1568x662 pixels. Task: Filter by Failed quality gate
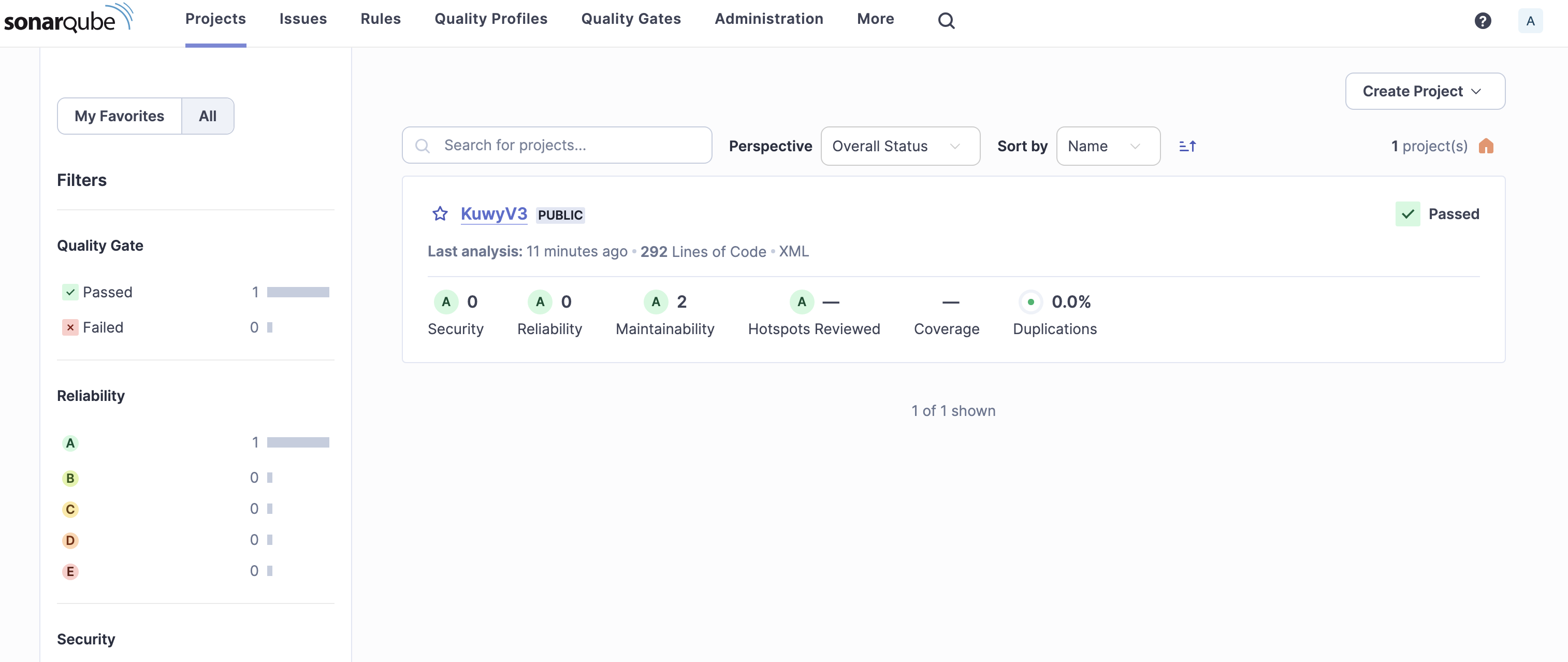coord(102,328)
